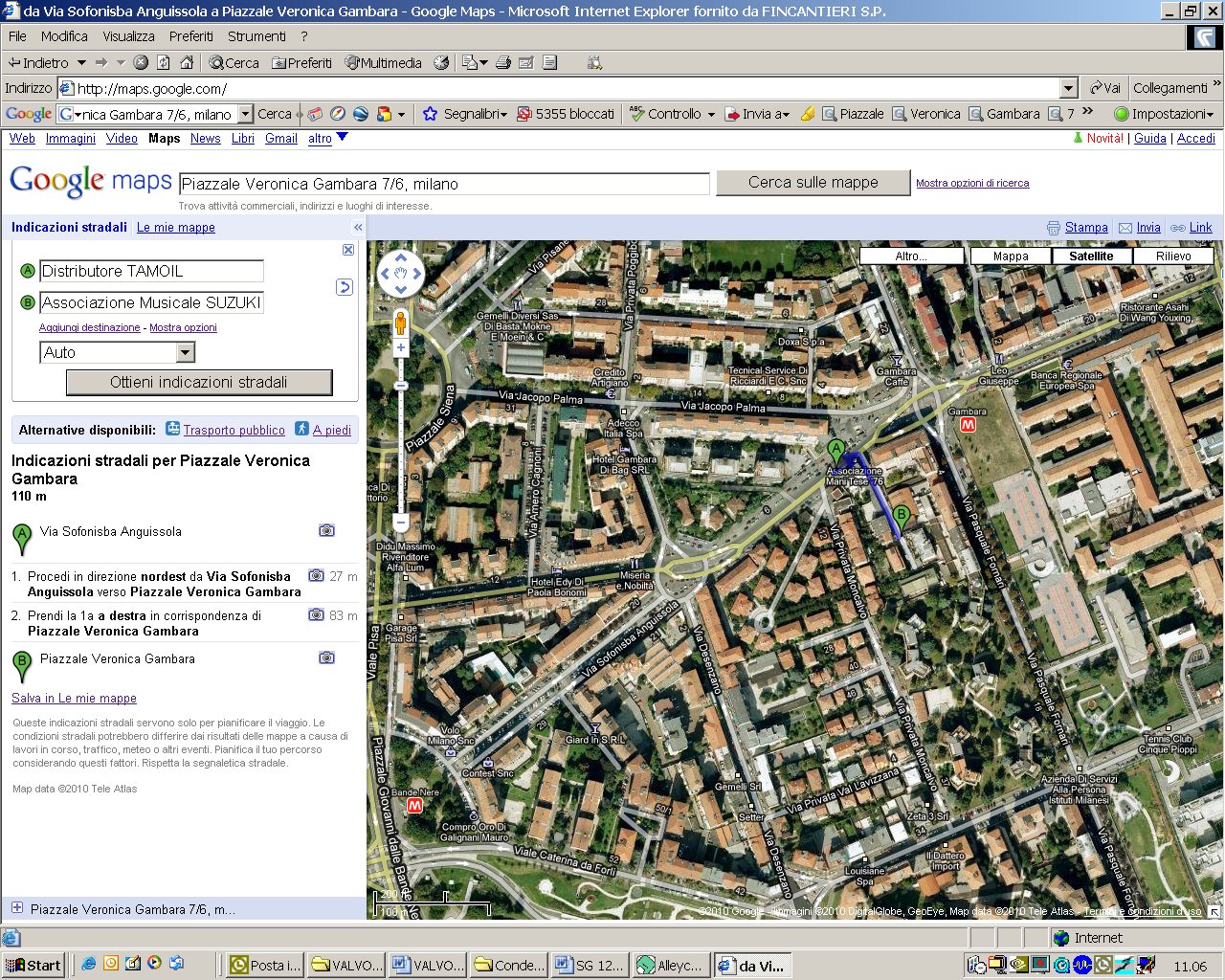
Task: Close the directions form with X
Action: click(x=348, y=250)
